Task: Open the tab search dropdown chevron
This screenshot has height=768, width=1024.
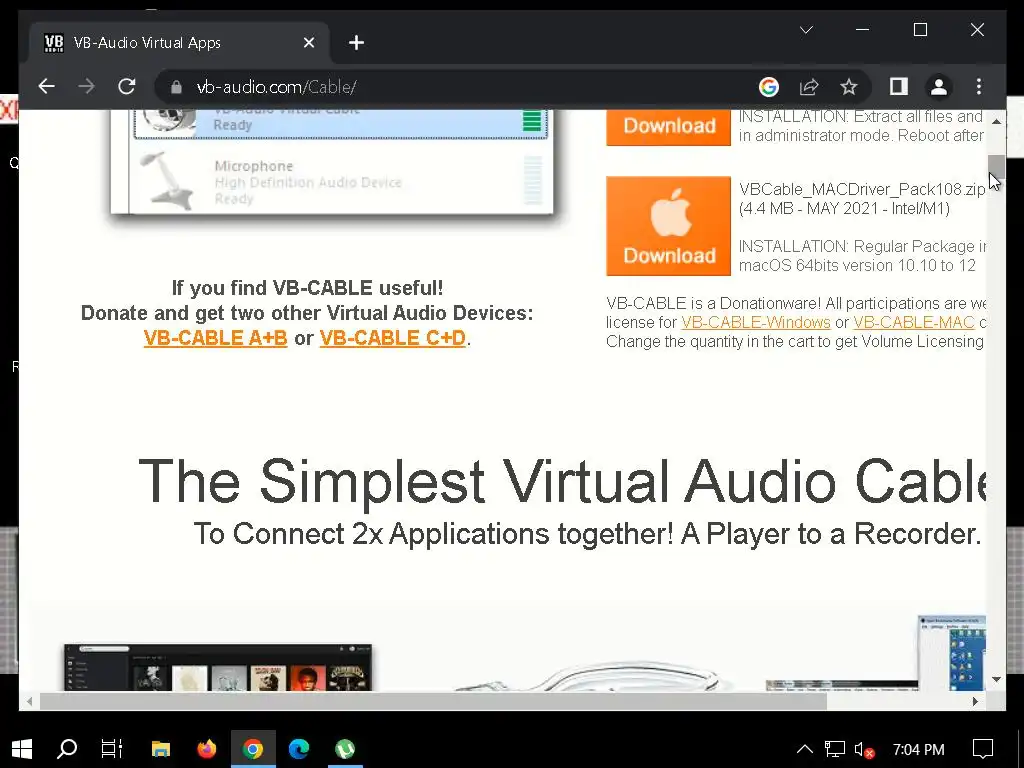Action: click(807, 29)
